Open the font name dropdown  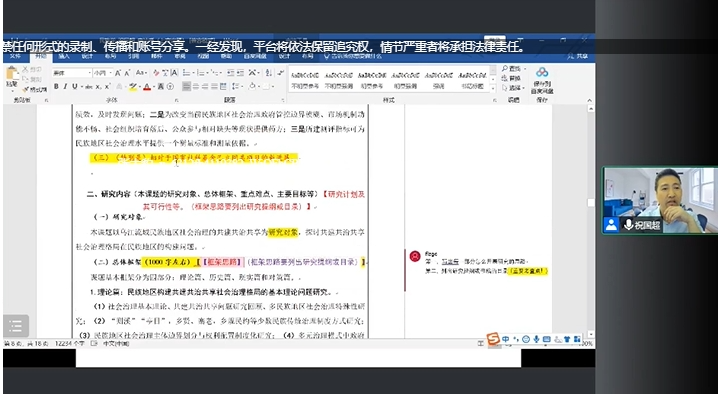pyautogui.click(x=71, y=73)
